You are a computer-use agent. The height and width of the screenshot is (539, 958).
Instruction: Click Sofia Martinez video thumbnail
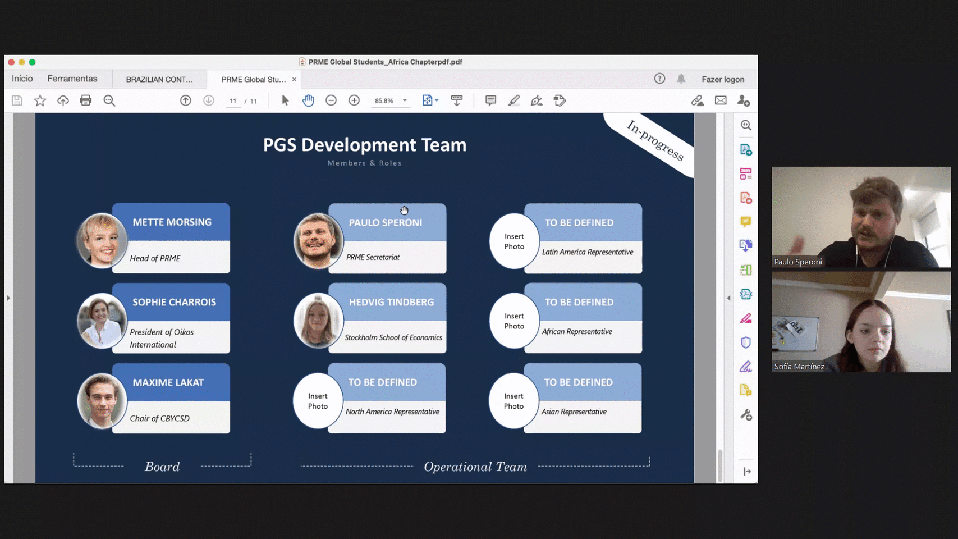[861, 321]
